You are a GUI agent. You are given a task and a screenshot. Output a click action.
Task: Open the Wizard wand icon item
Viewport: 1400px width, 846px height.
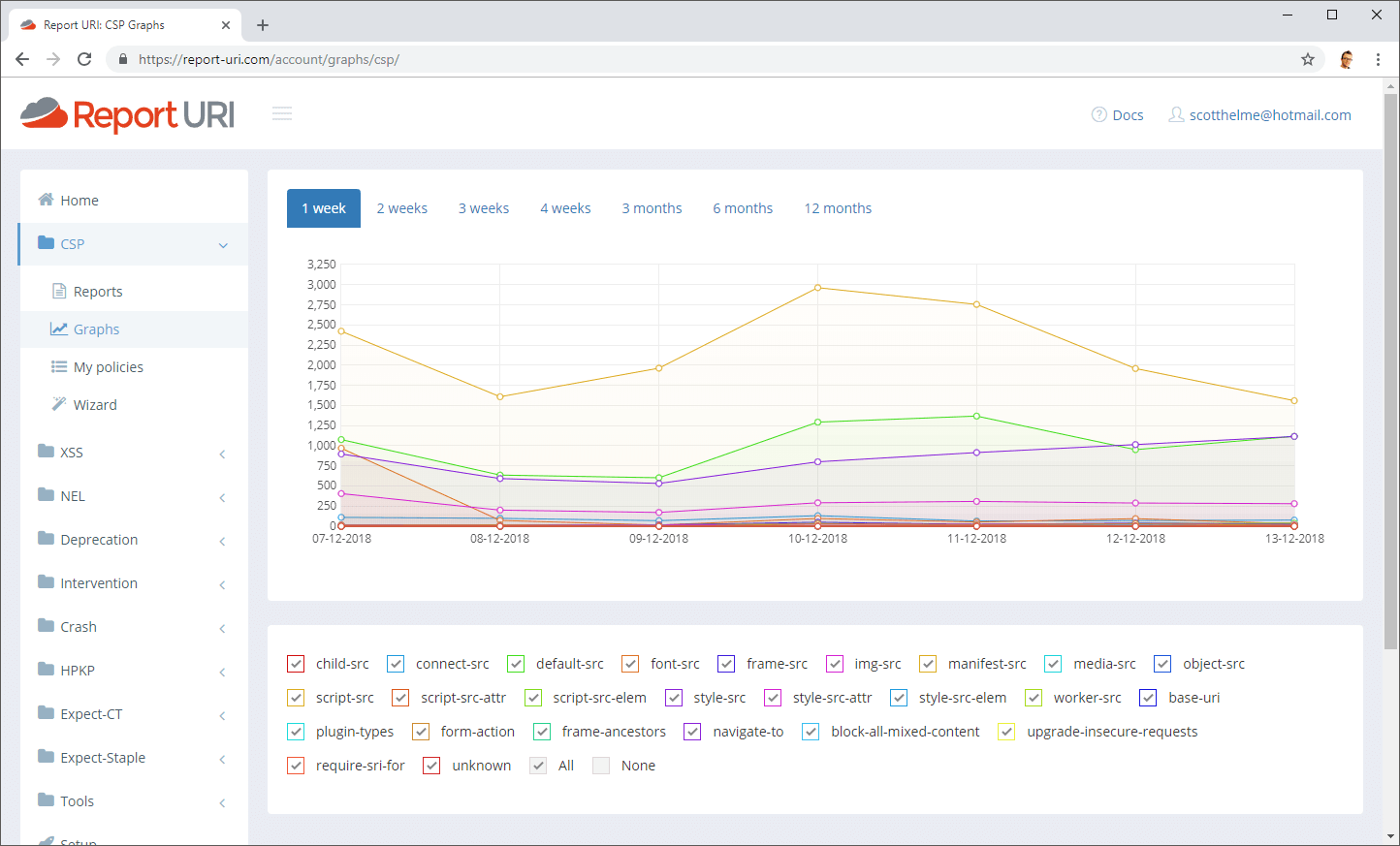pyautogui.click(x=59, y=404)
